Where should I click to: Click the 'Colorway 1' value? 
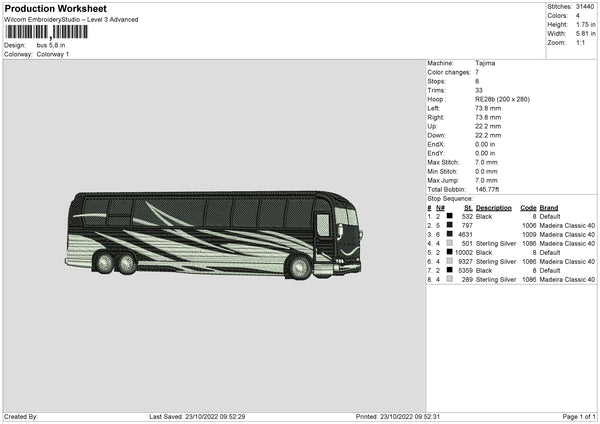point(53,54)
